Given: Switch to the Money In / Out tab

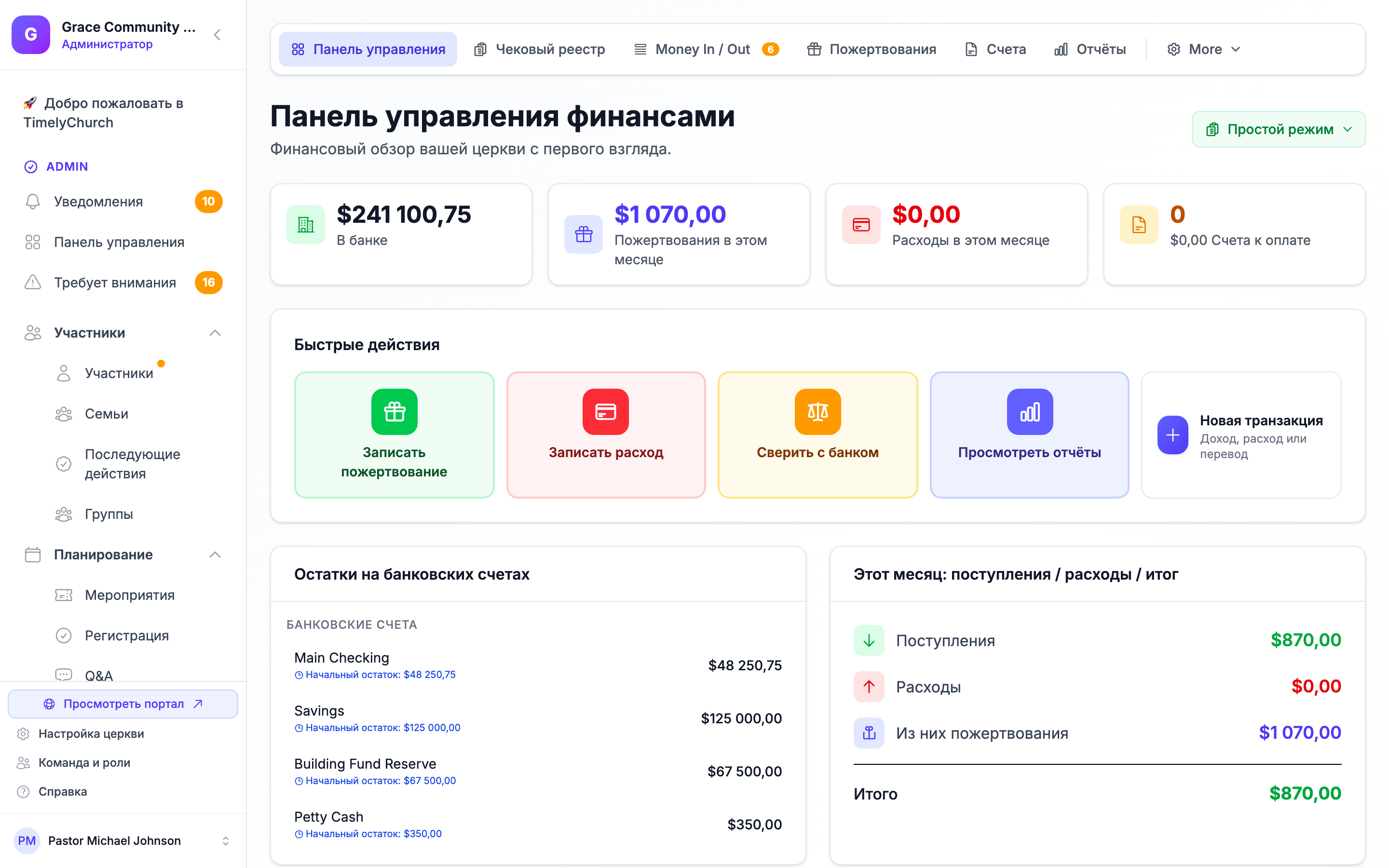Looking at the screenshot, I should coord(706,49).
